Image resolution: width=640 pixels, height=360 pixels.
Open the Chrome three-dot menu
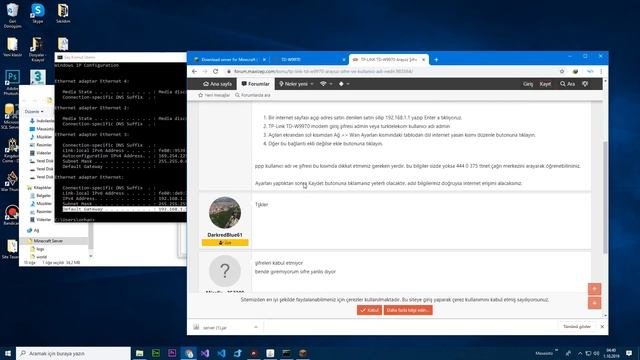tap(601, 71)
